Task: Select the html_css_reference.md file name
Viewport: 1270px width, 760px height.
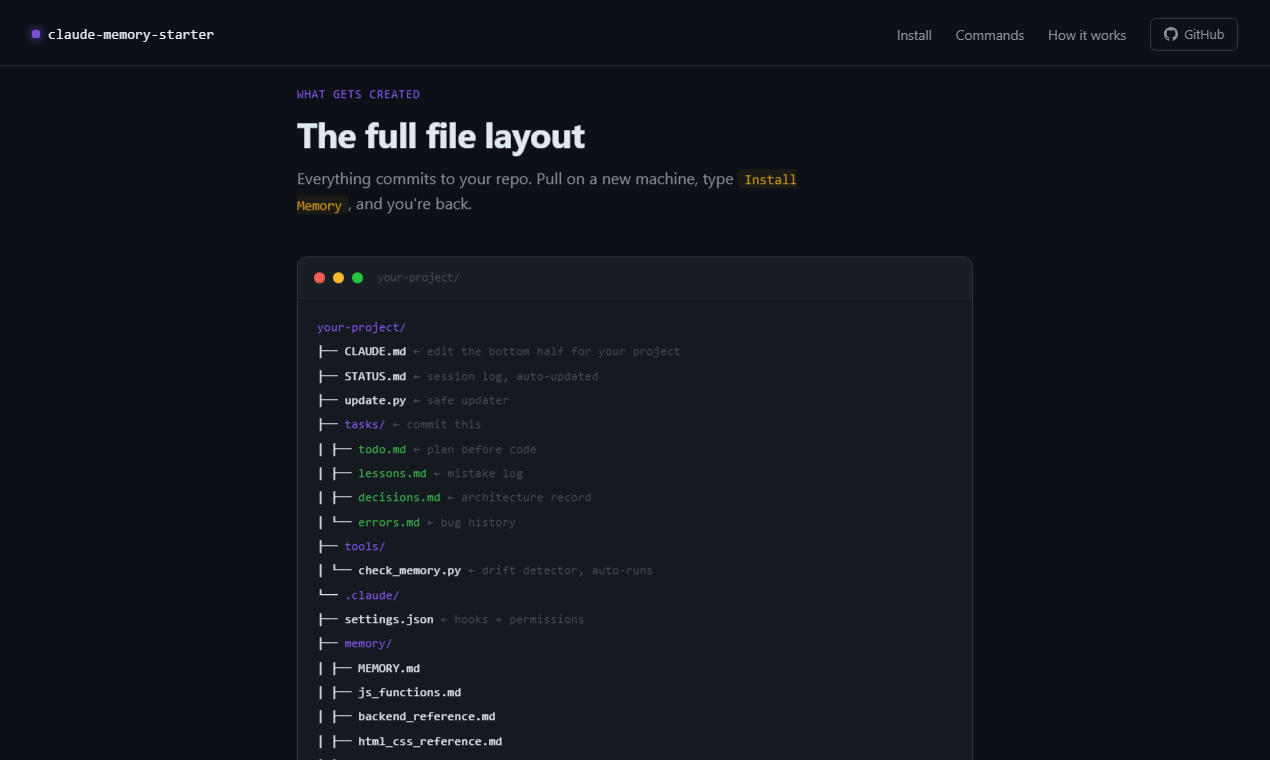Action: coord(430,741)
